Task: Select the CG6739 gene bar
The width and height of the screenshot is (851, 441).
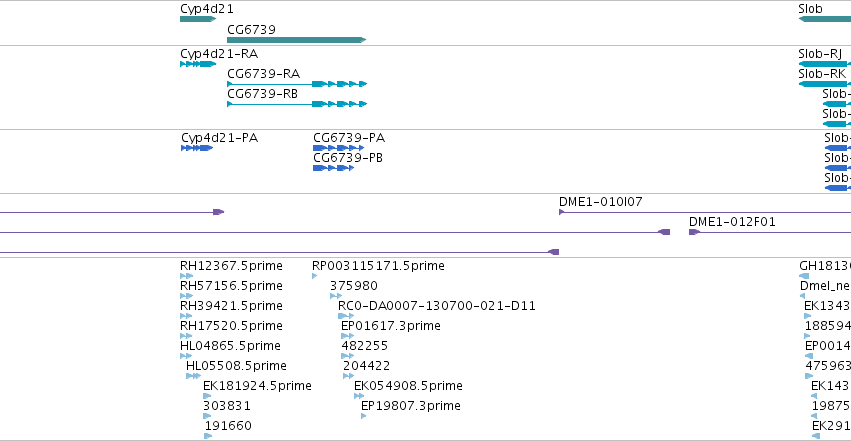Action: pos(296,40)
